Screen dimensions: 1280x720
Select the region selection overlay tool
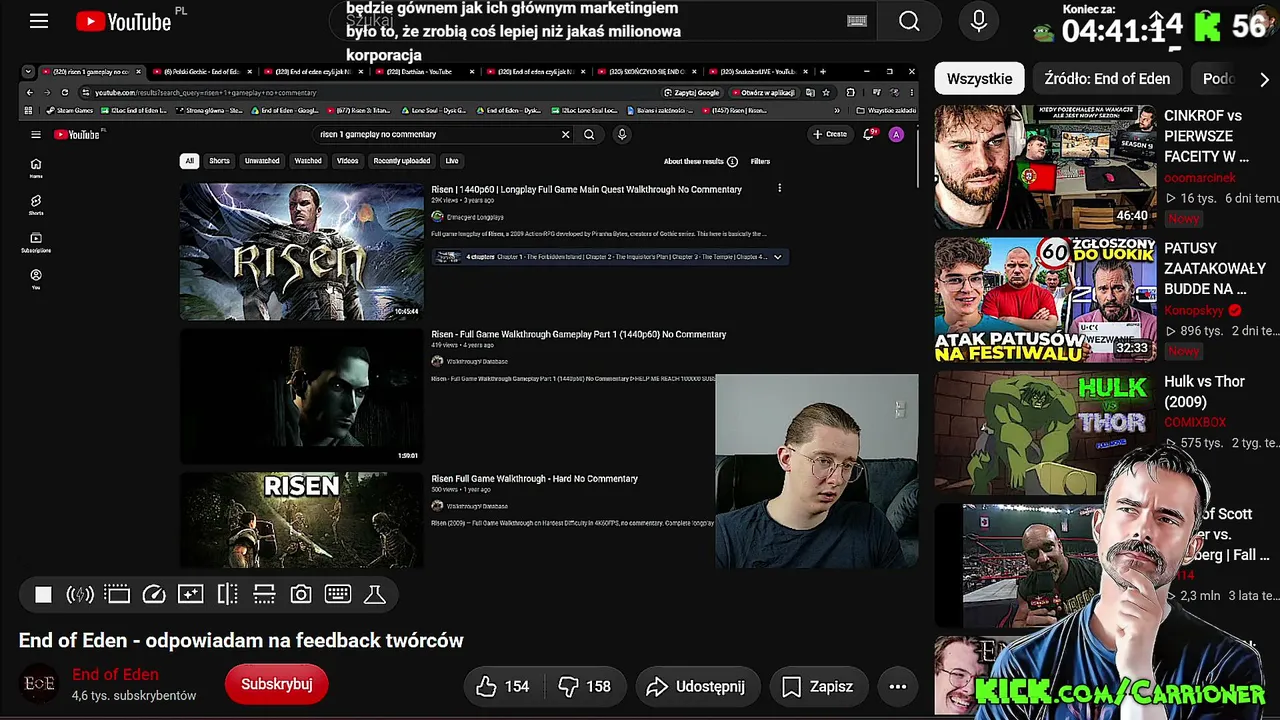coord(117,595)
